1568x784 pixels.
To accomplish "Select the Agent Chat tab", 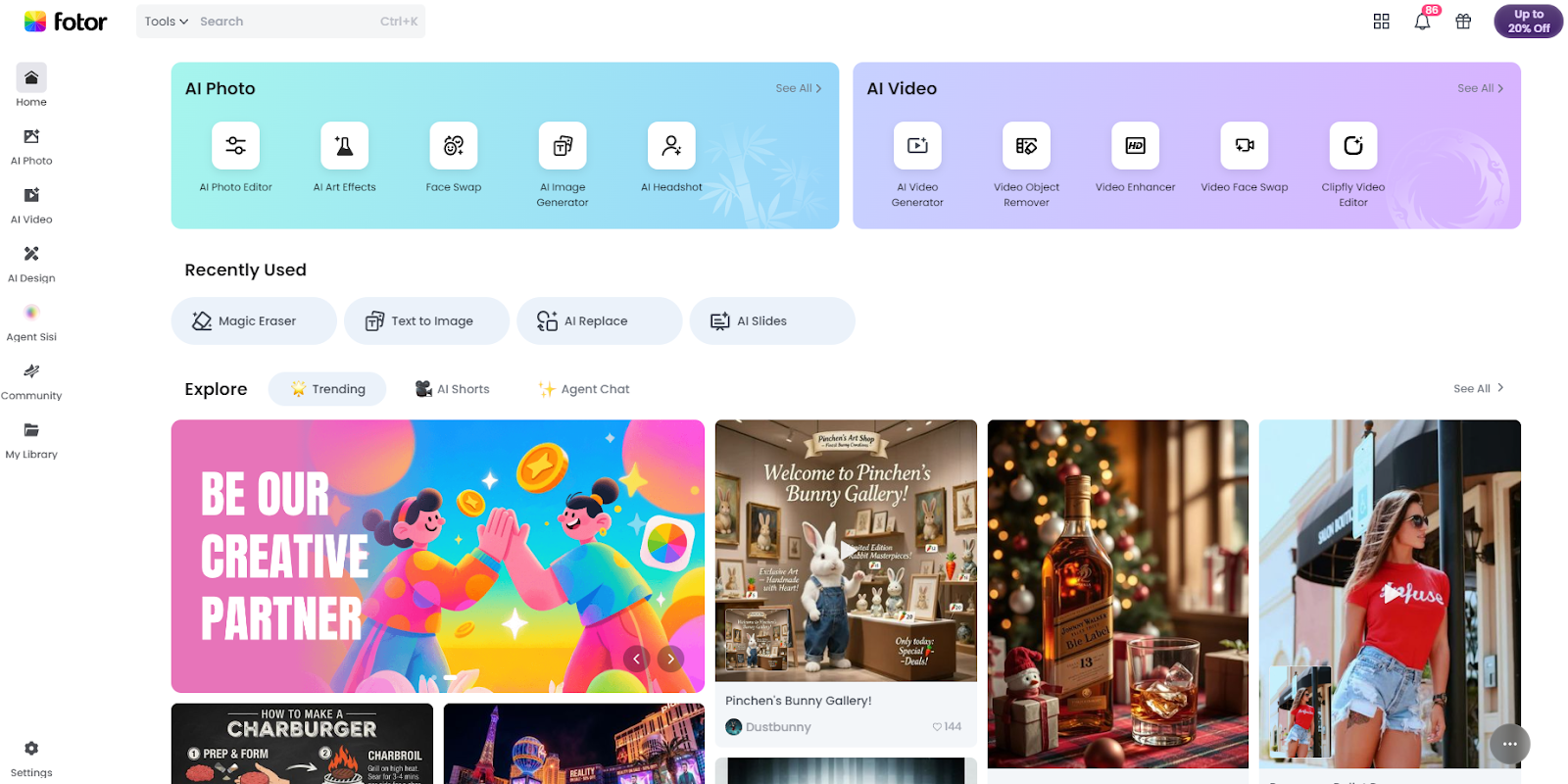I will tap(584, 389).
